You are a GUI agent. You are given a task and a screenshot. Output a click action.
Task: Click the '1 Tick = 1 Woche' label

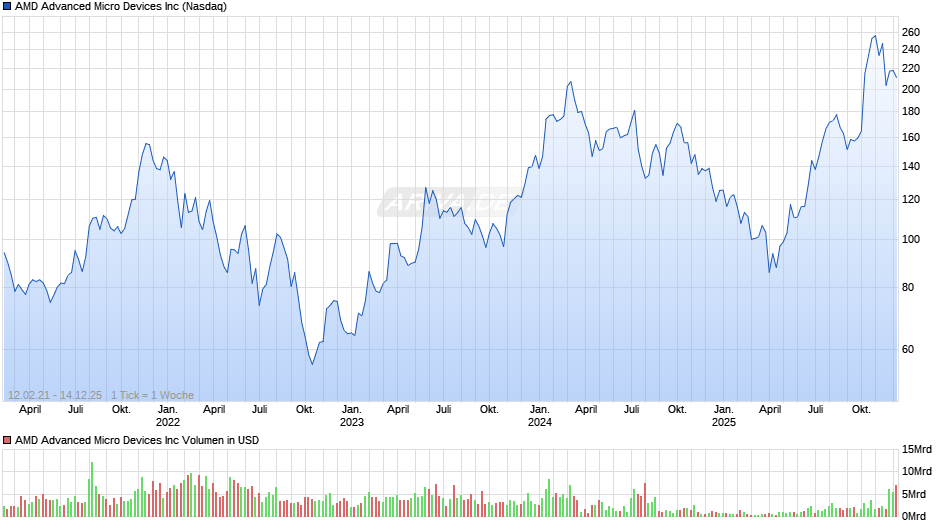[x=152, y=395]
